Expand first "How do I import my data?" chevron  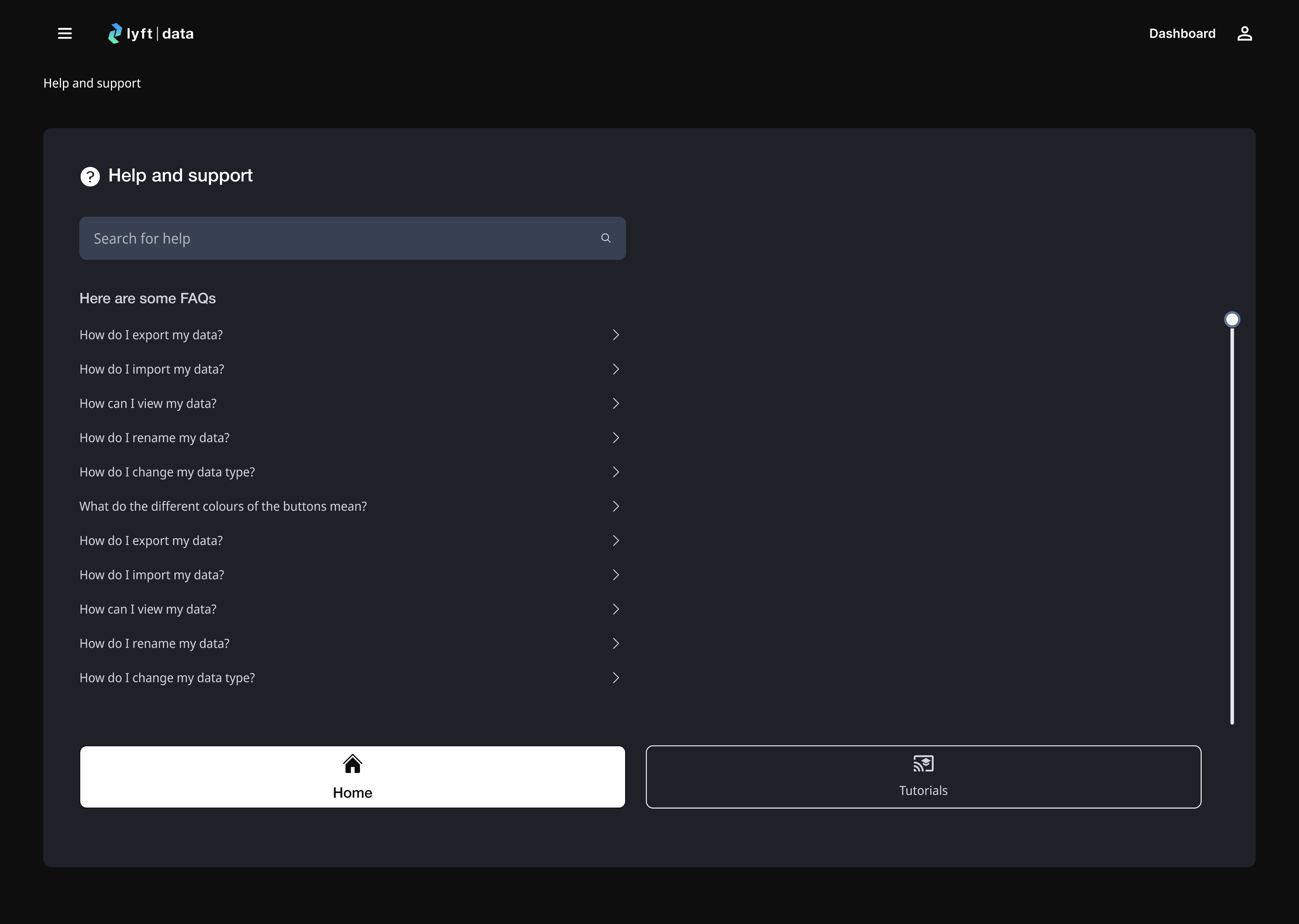pos(615,369)
